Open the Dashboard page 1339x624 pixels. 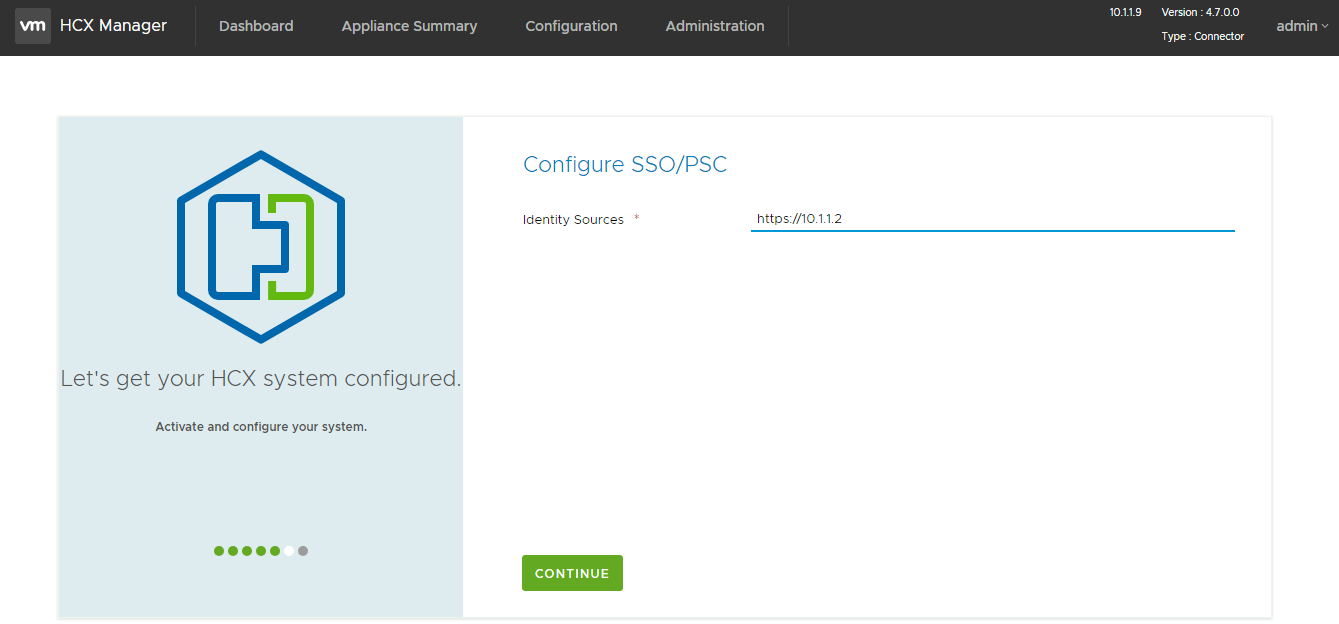coord(256,26)
